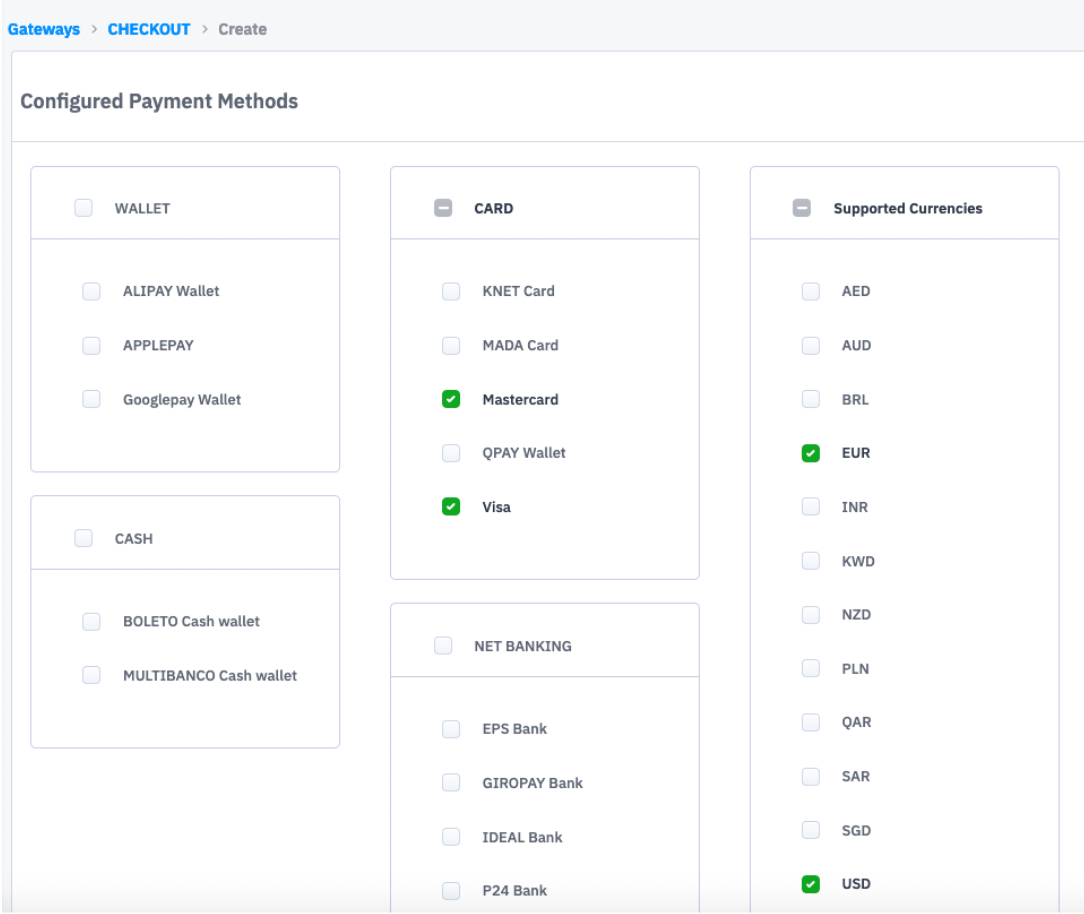The height and width of the screenshot is (914, 1084).
Task: Check the BRL currency checkbox
Action: (810, 399)
